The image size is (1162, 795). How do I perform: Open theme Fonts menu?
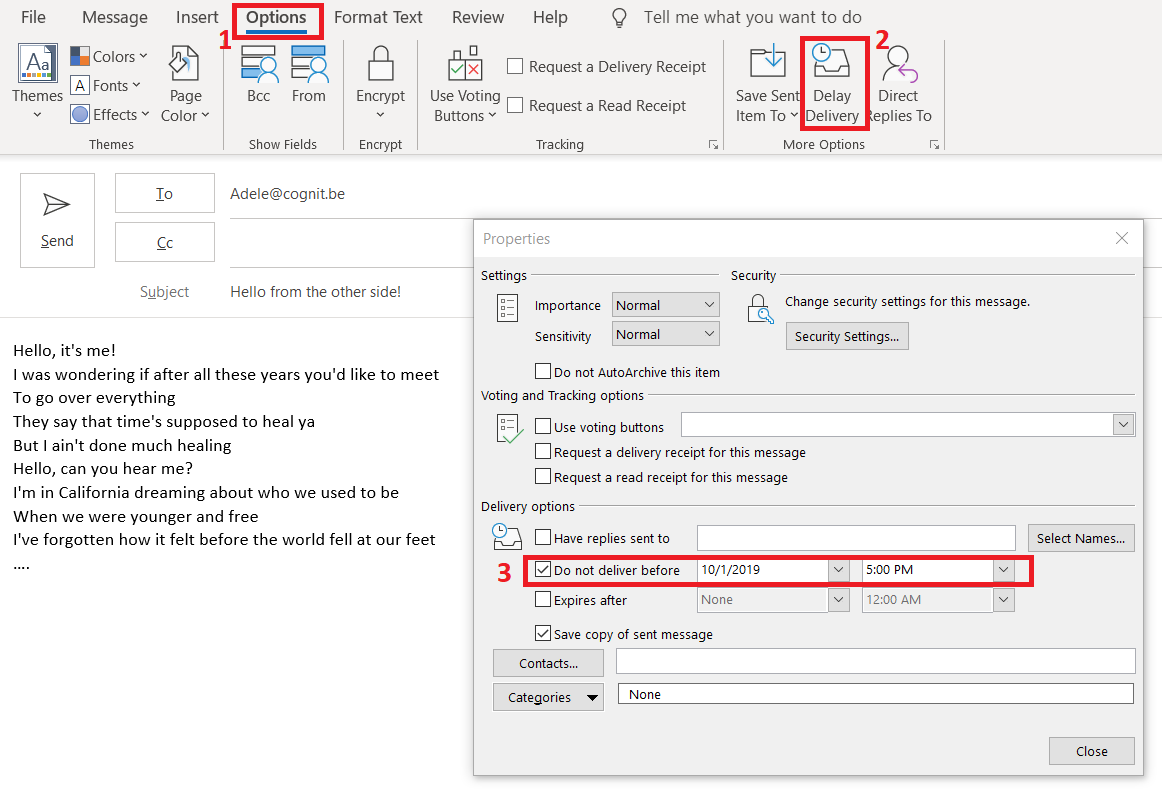105,85
